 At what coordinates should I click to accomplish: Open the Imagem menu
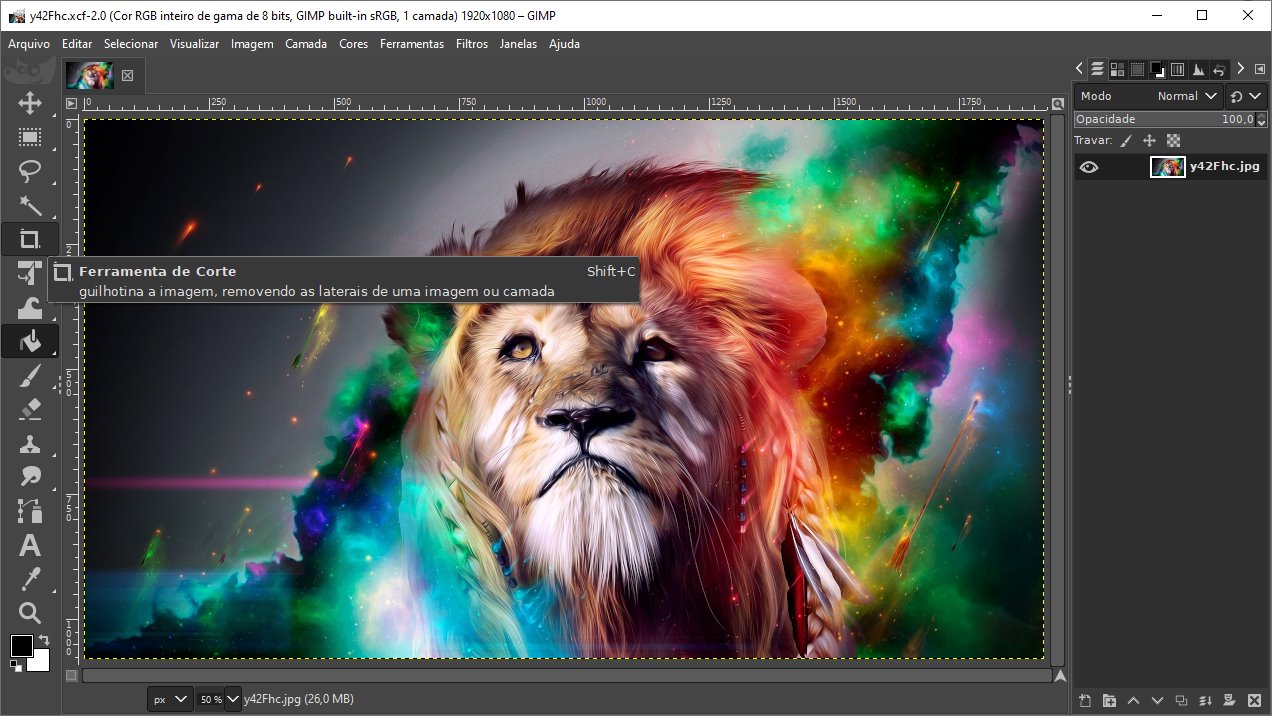[252, 44]
